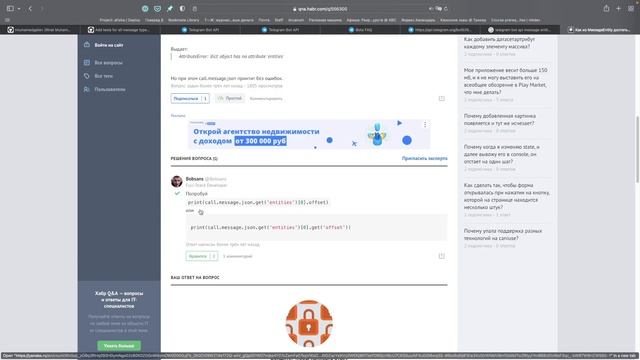Image resolution: width=640 pixels, height=360 pixels.
Task: Subscribe to the question with 'Подписаться'
Action: (190, 98)
